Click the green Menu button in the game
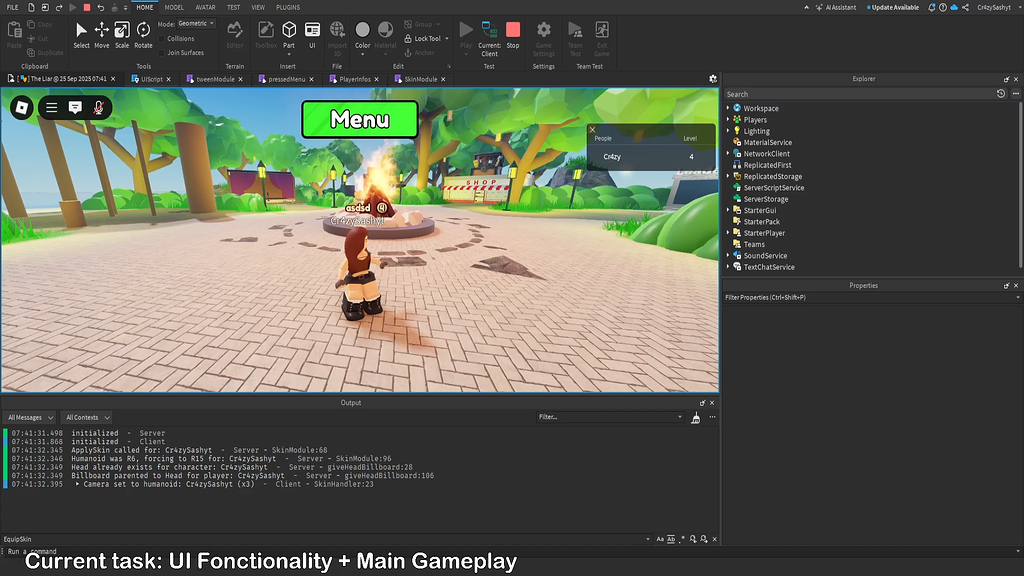Viewport: 1024px width, 576px height. [x=358, y=119]
